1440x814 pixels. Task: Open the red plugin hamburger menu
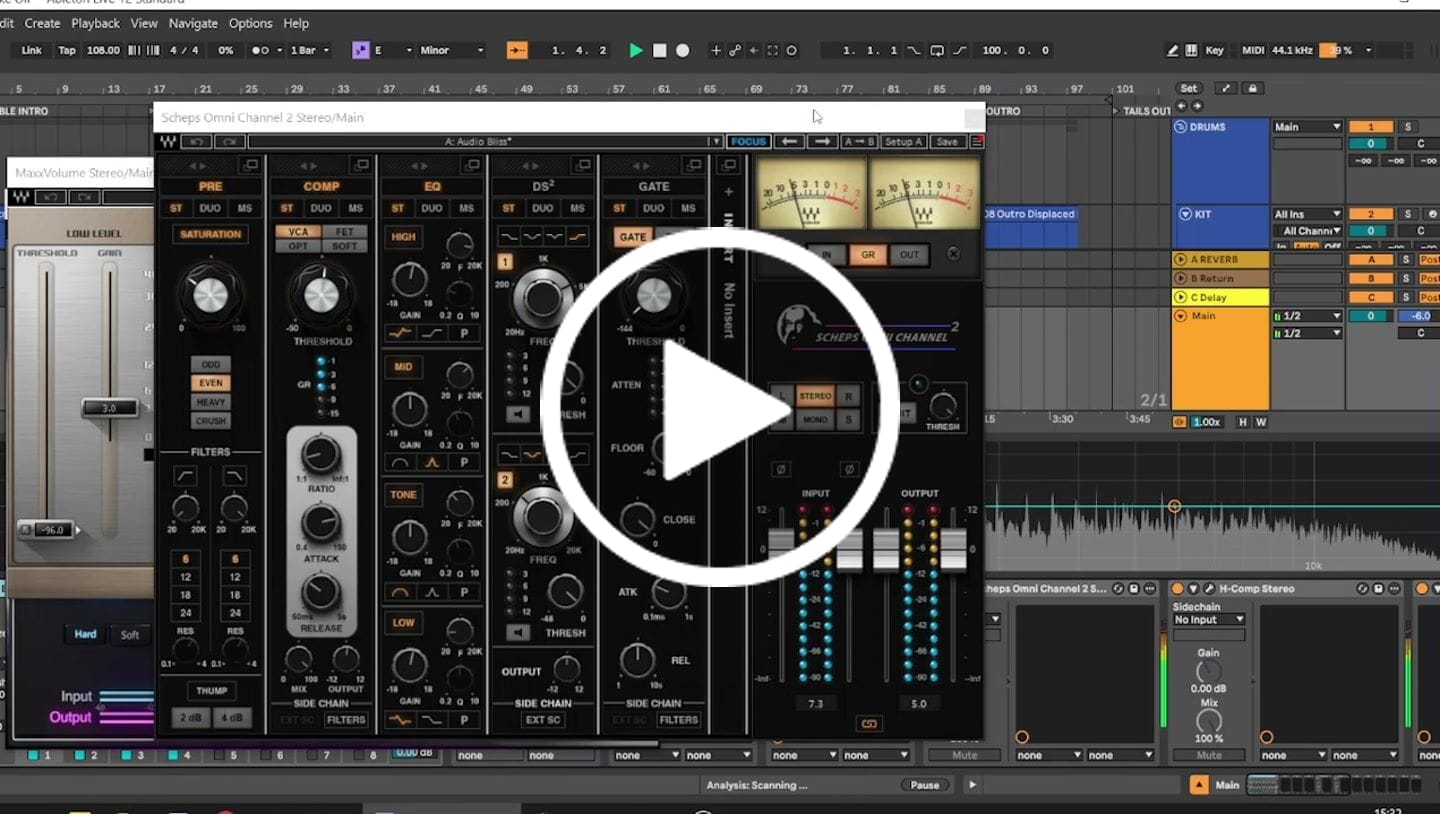click(x=977, y=142)
